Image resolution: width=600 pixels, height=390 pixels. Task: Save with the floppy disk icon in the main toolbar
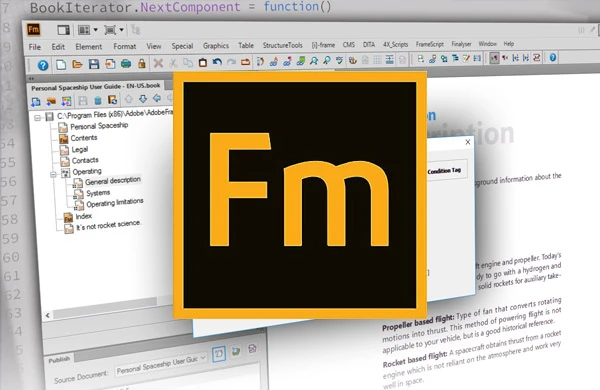click(94, 64)
